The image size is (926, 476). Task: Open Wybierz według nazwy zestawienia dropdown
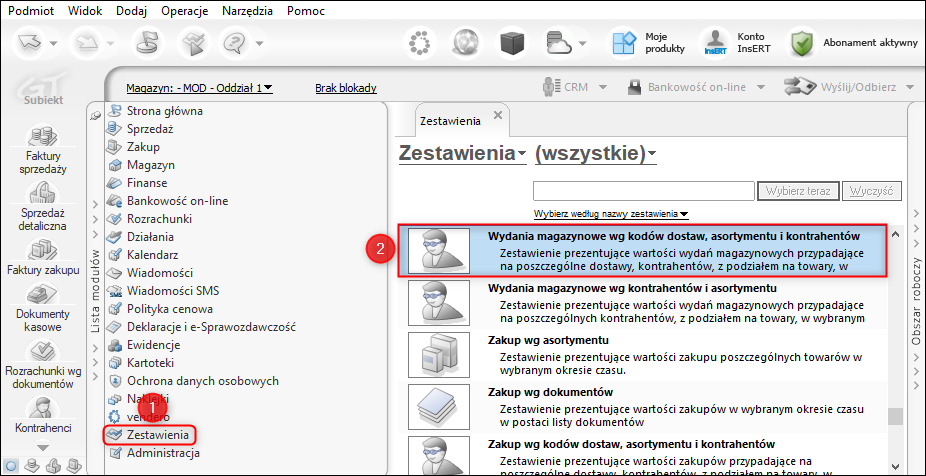pyautogui.click(x=611, y=214)
